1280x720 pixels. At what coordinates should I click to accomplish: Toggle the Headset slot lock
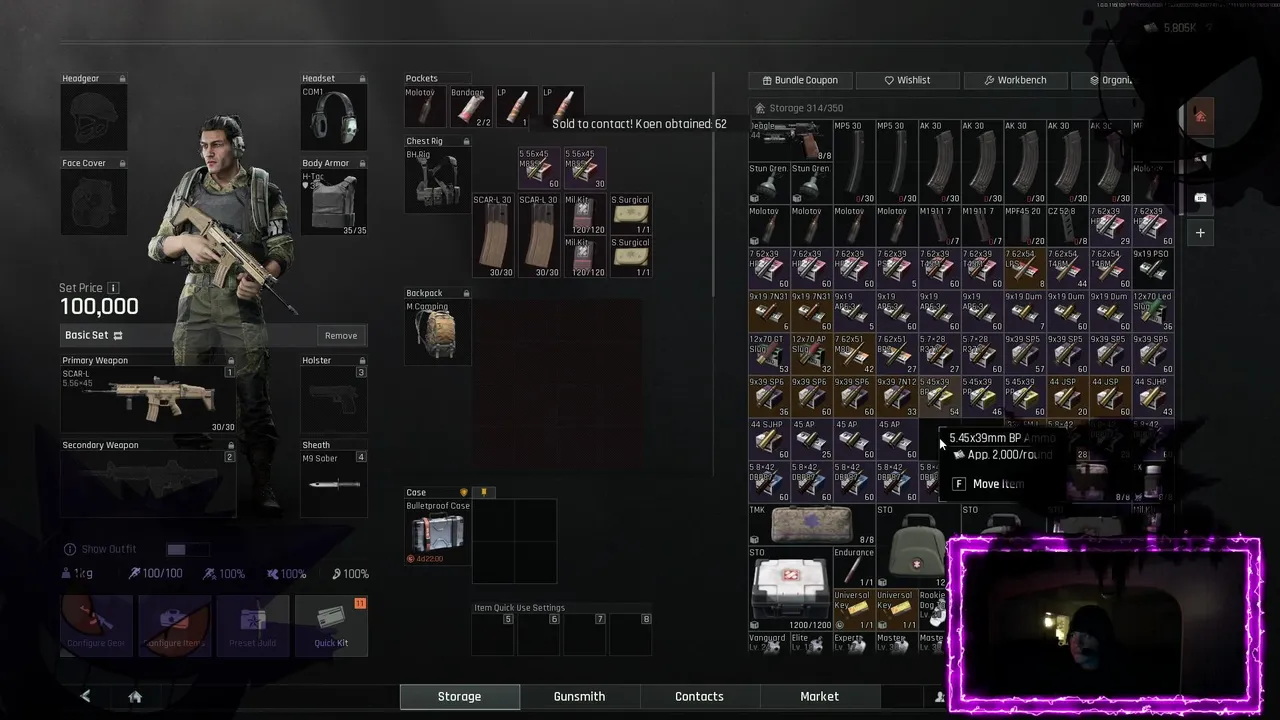(362, 79)
